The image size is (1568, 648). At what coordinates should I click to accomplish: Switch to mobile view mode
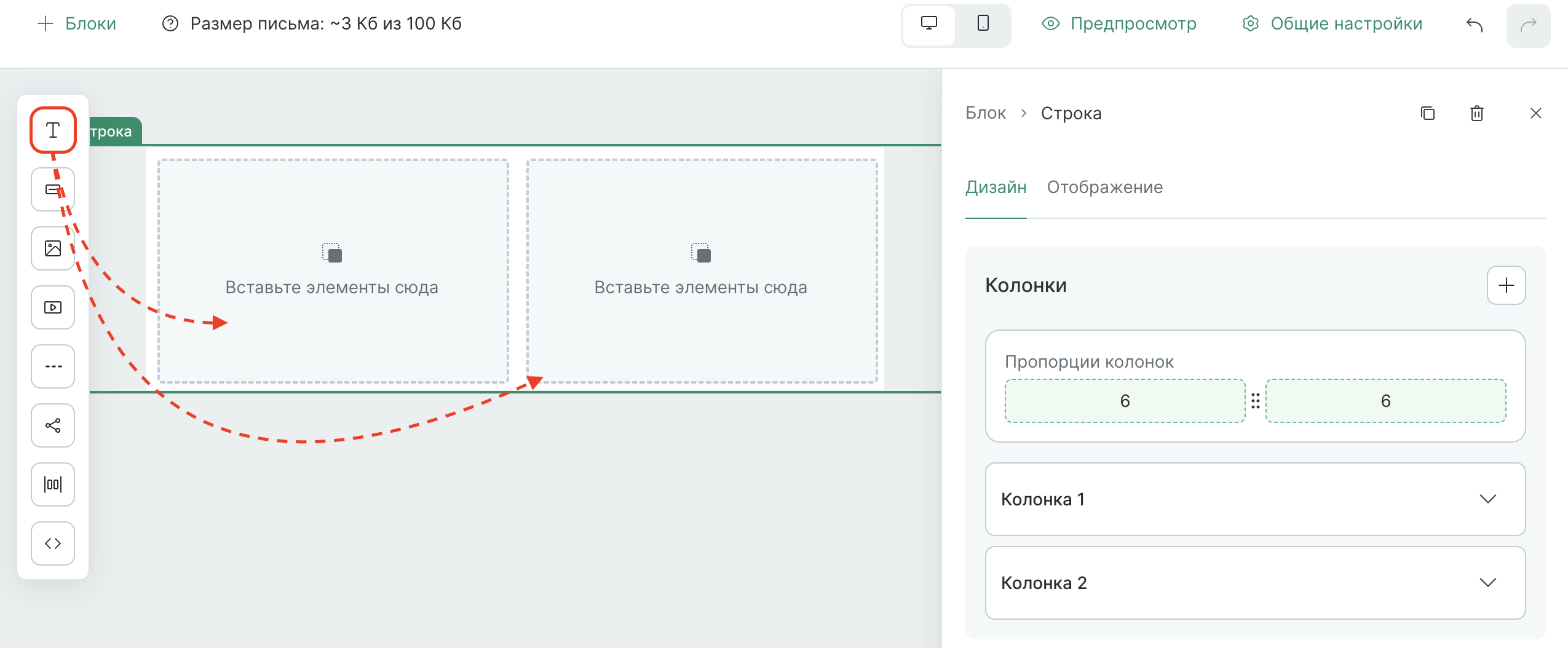tap(983, 24)
